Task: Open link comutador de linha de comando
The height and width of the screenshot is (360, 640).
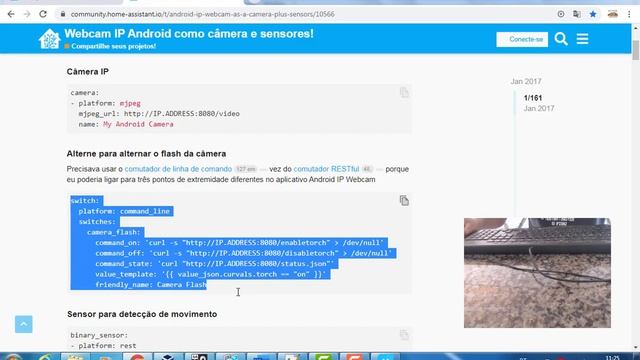Action: point(178,169)
